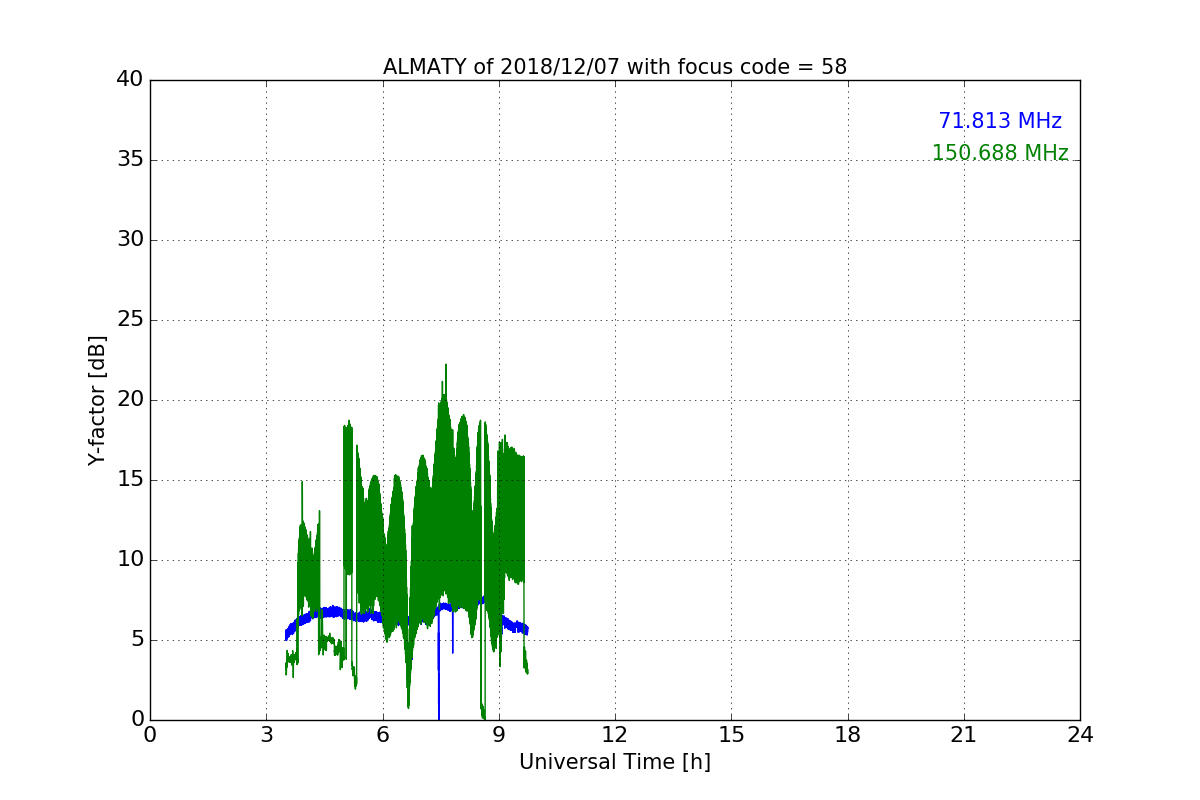
Task: Click the x-axis tick label 12
Action: 615,735
